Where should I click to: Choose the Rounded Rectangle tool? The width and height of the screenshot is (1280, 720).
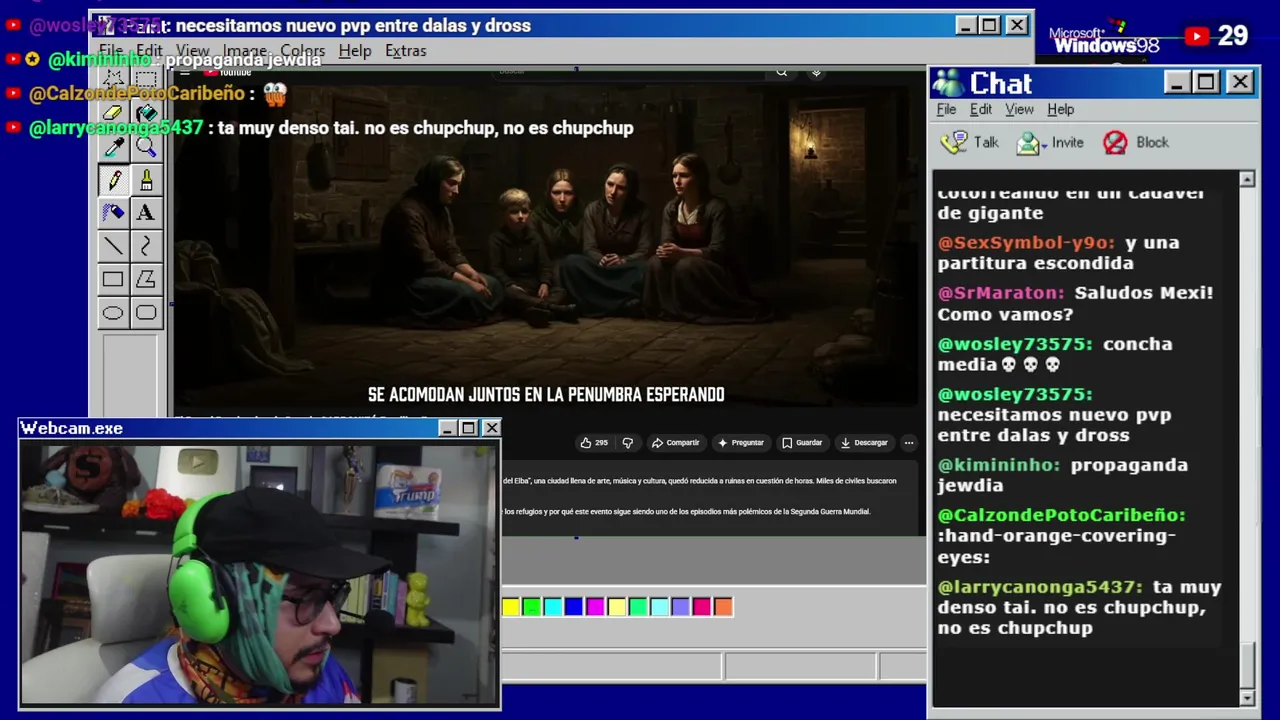tap(146, 313)
